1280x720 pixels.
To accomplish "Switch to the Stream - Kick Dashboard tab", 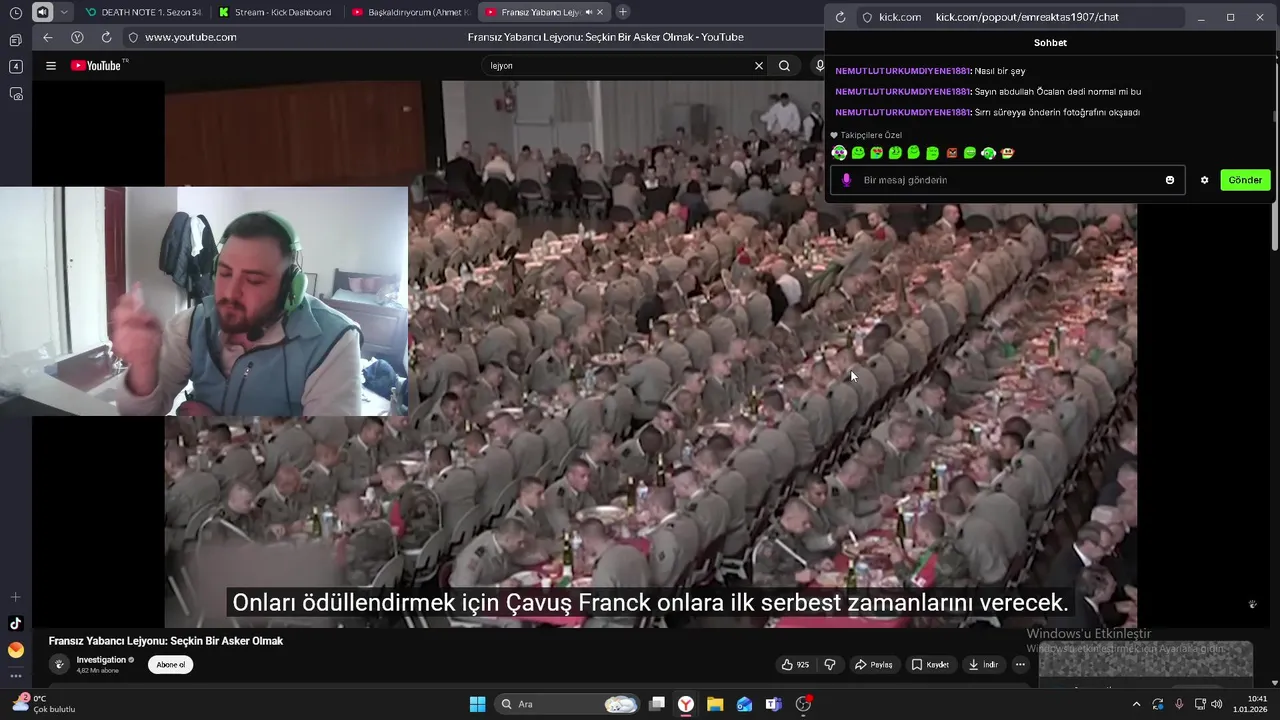I will point(275,12).
